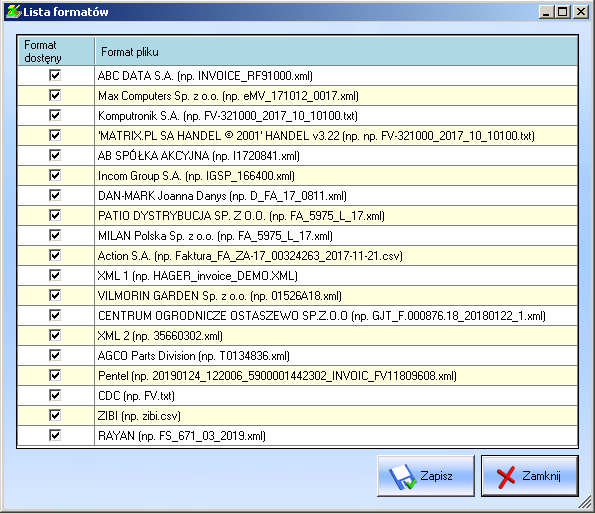Uncheck the ZIBI format checkbox

point(55,415)
